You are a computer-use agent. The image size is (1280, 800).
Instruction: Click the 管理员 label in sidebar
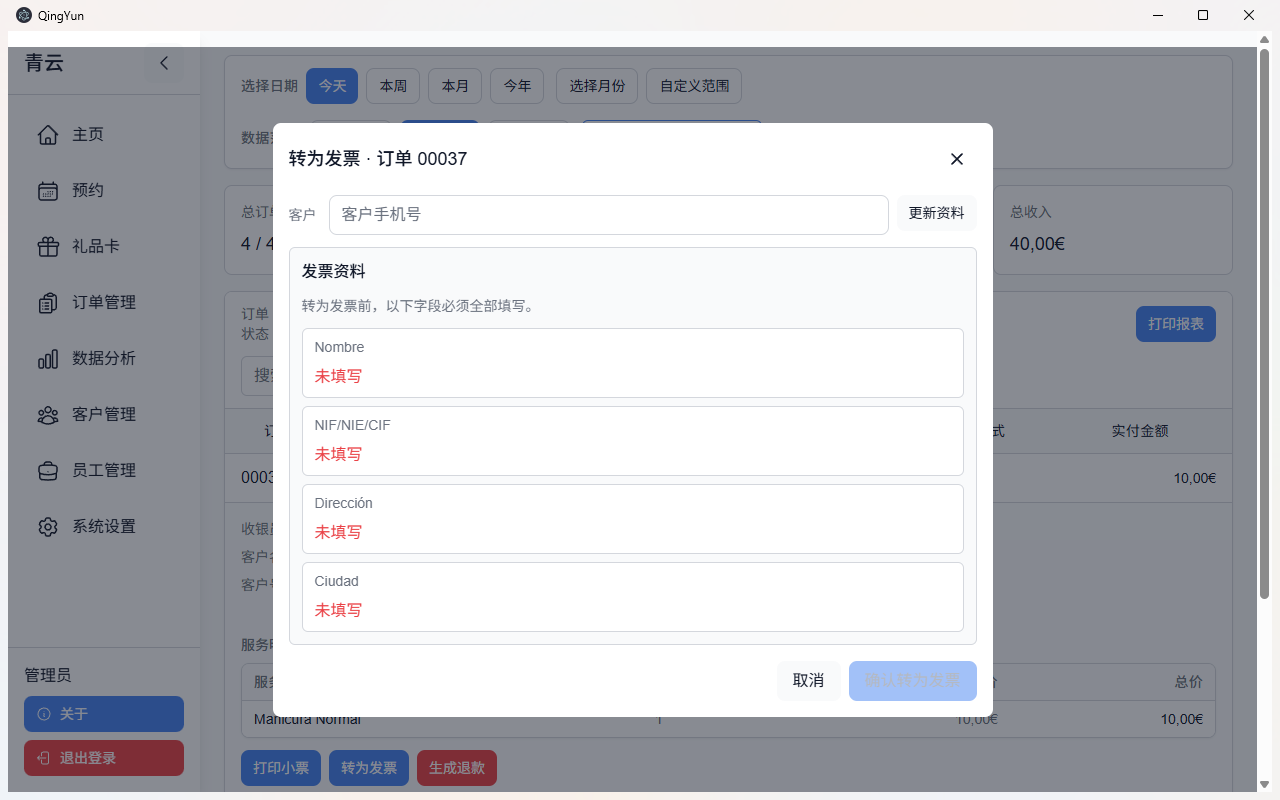[x=48, y=676]
